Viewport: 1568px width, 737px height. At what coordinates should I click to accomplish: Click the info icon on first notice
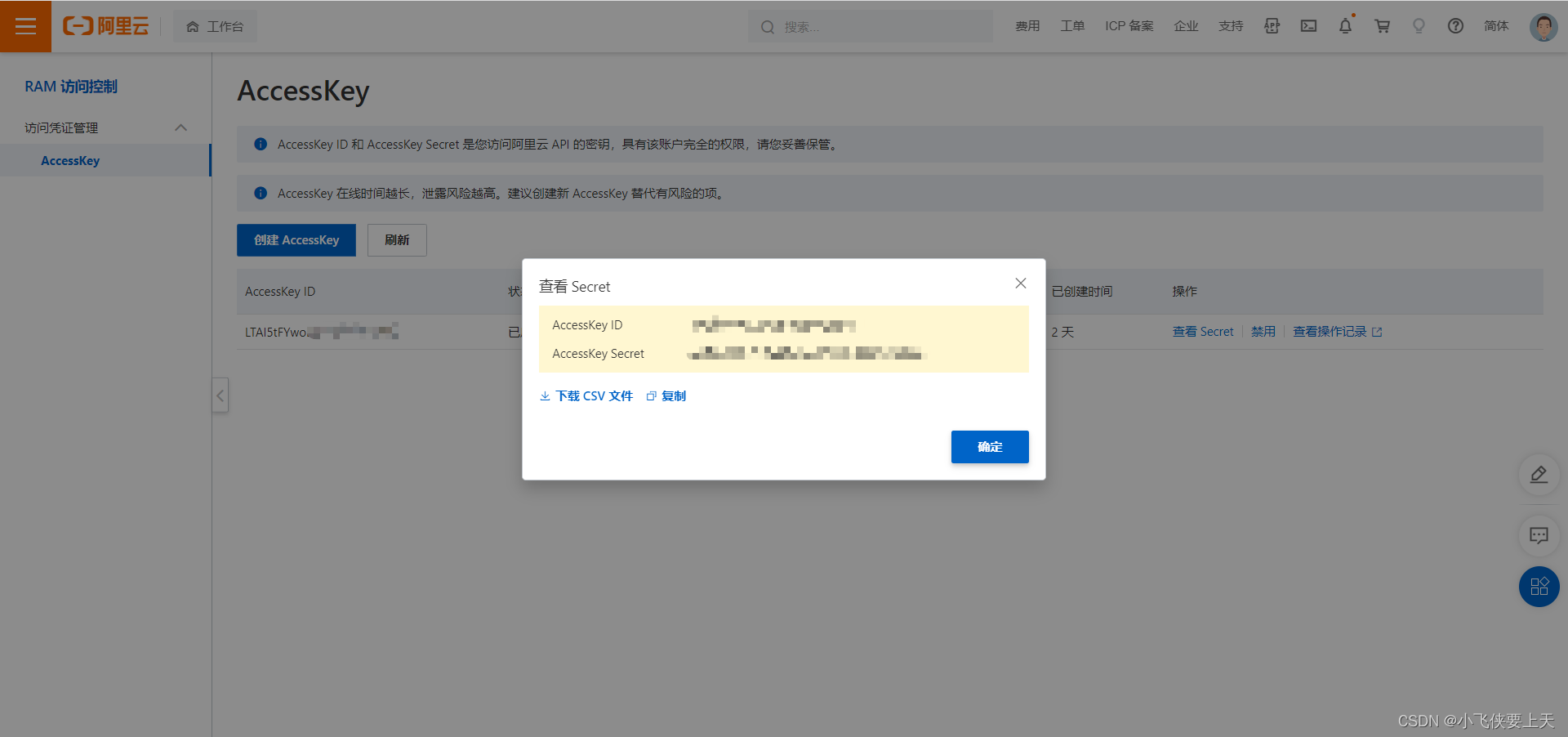click(x=261, y=144)
